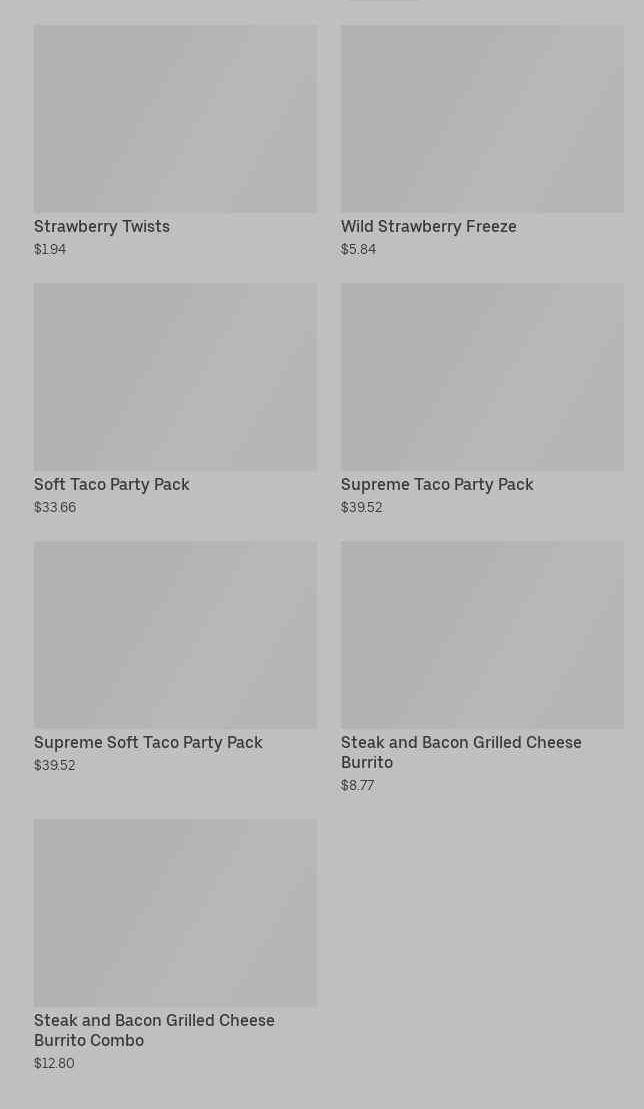Select the Wild Strawberry Freeze name link
The image size is (644, 1109).
pyautogui.click(x=428, y=227)
